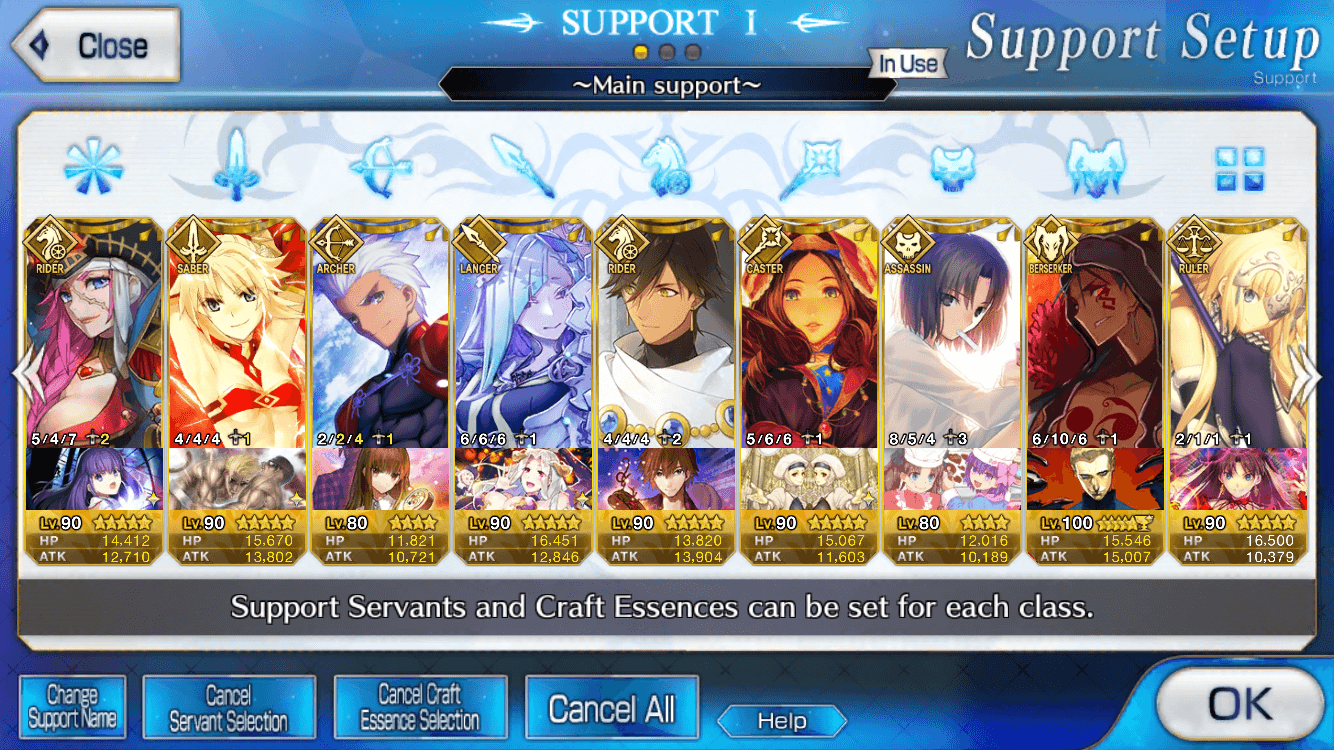The height and width of the screenshot is (750, 1334).
Task: Select the Archer class bow icon
Action: (379, 166)
